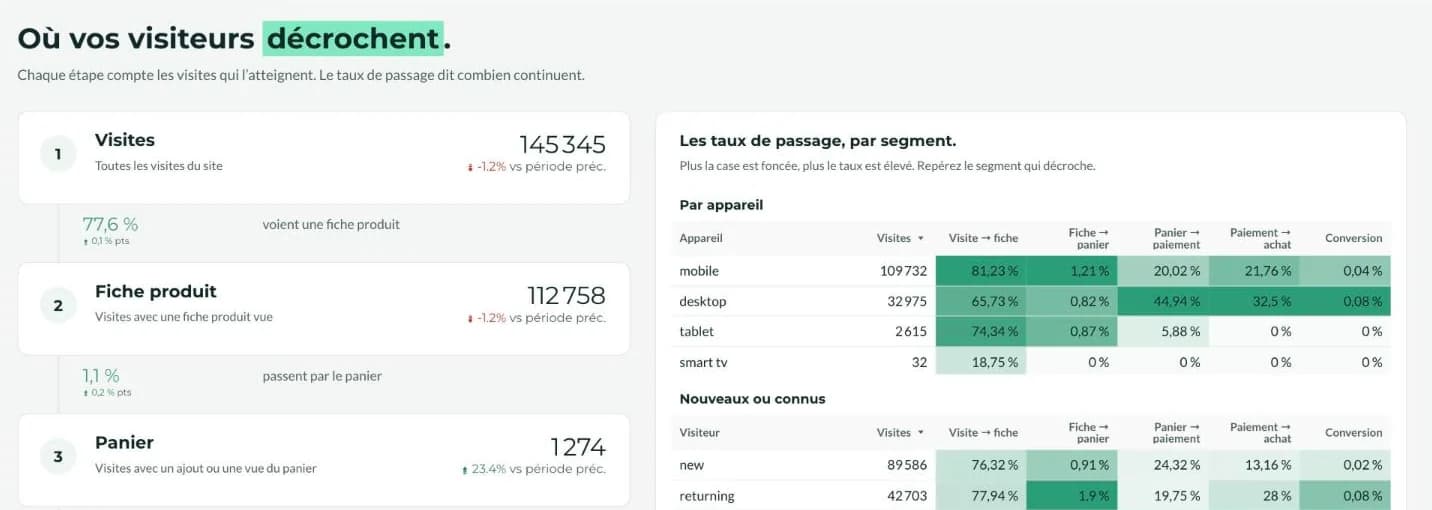Click '23.4% vs période préc.' in Panier card

click(533, 469)
